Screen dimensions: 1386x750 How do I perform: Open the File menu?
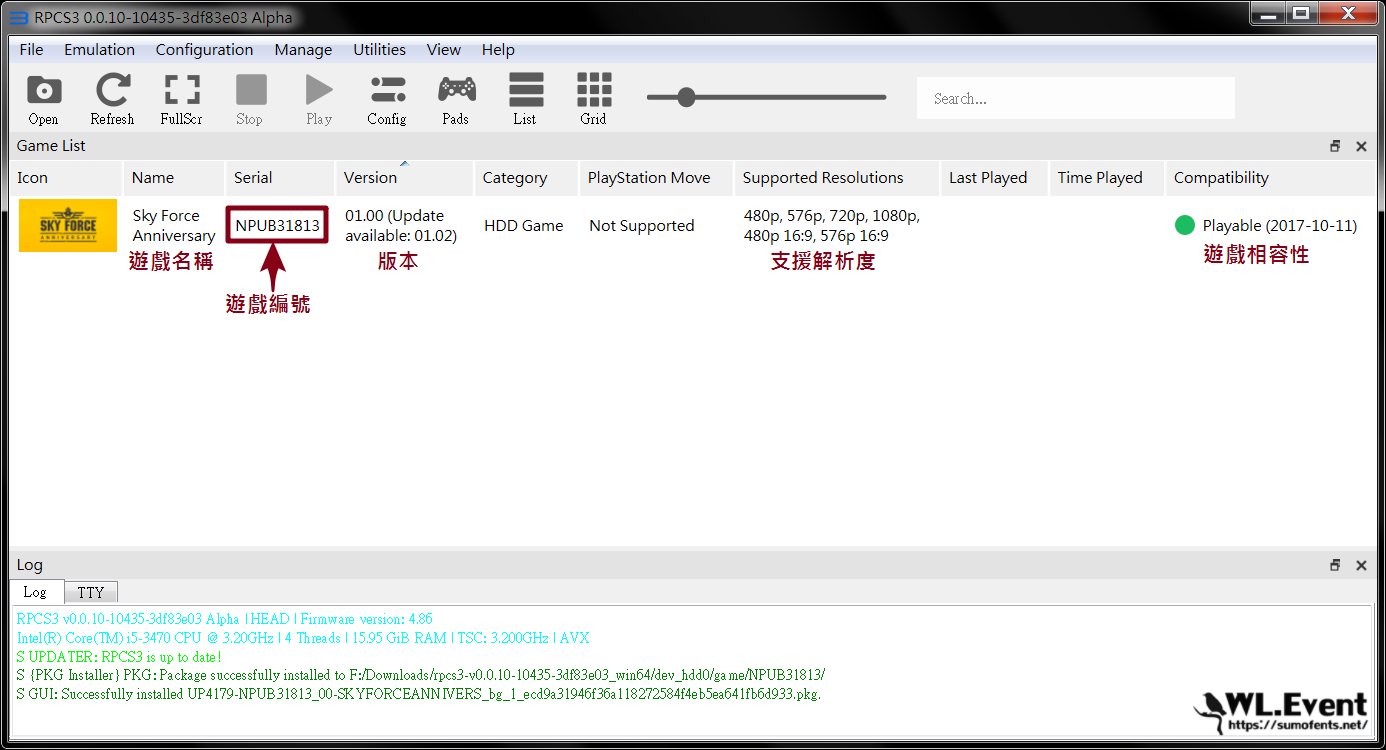[x=31, y=49]
